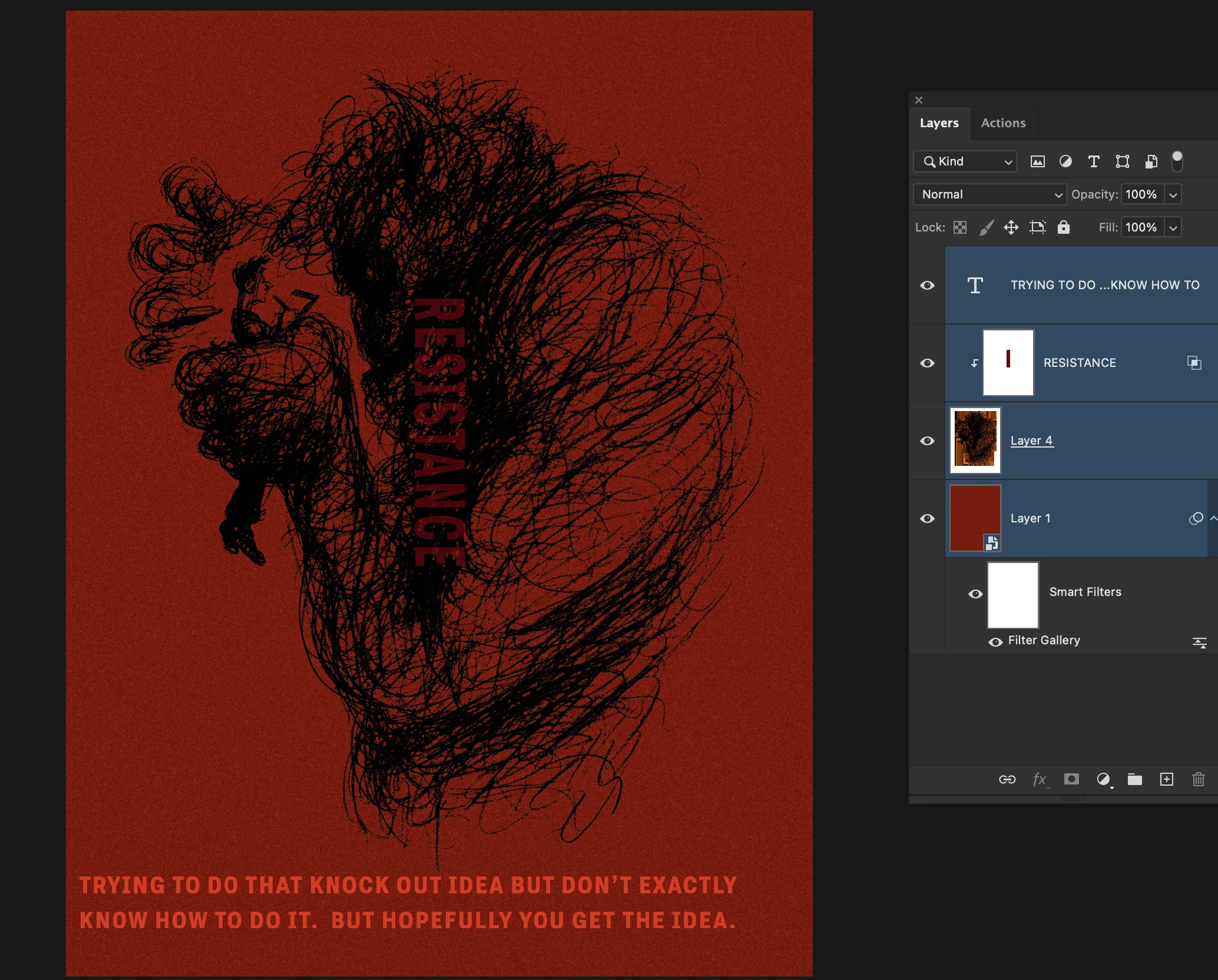This screenshot has width=1218, height=980.
Task: Open the Normal blend mode dropdown
Action: tap(989, 194)
